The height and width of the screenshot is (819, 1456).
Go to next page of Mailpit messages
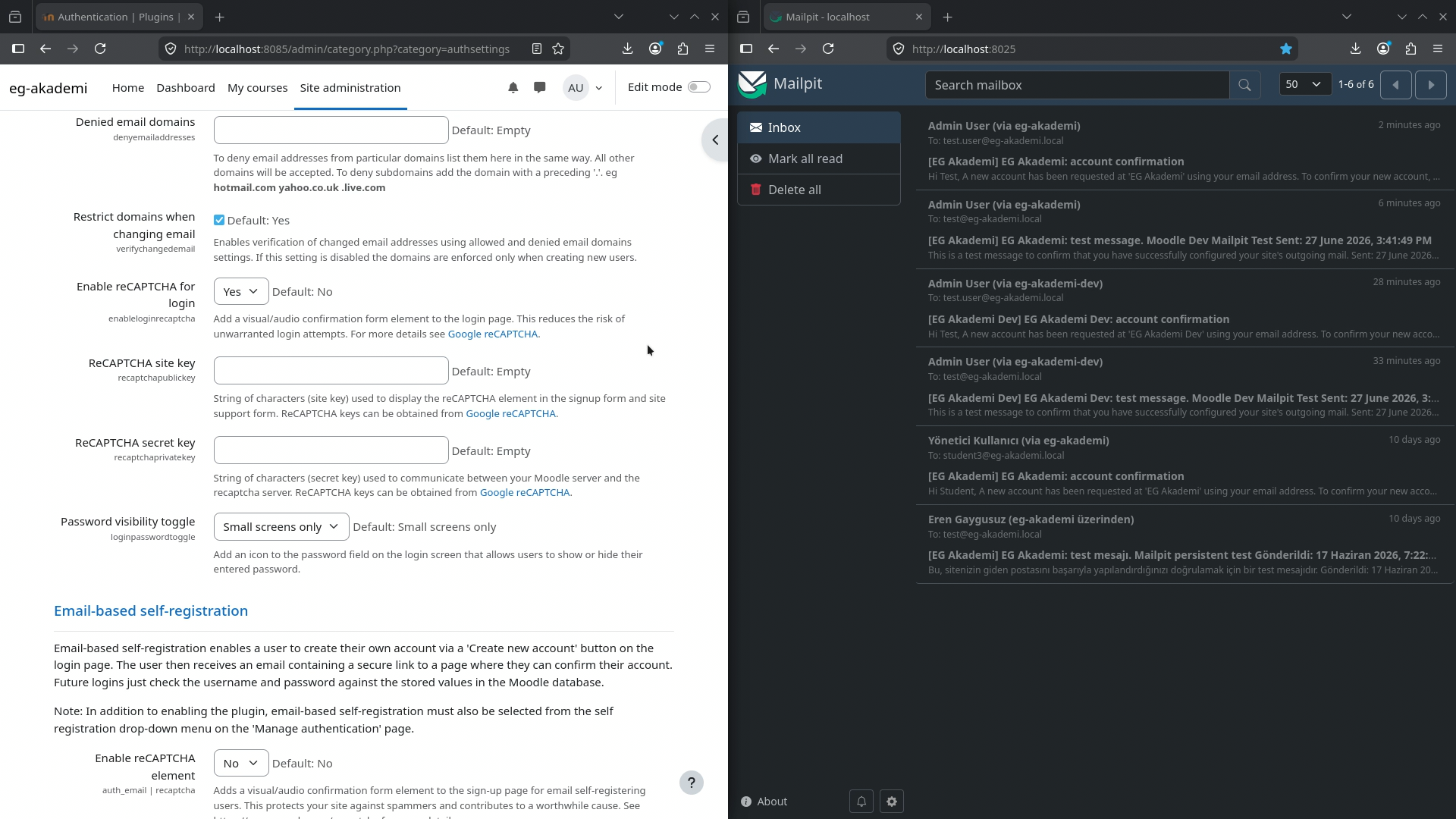click(x=1431, y=85)
